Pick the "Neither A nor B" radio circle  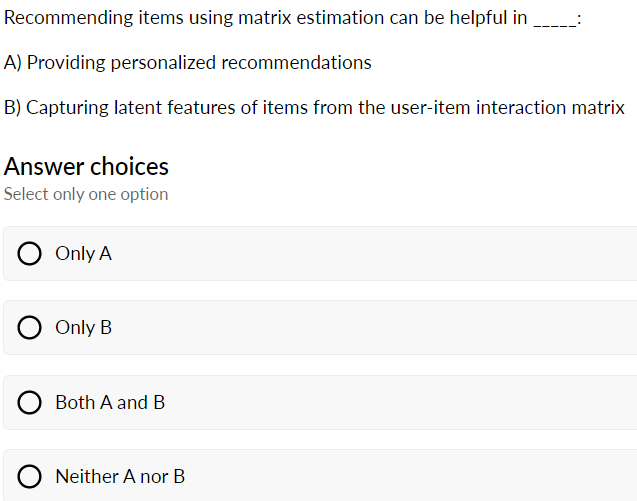click(29, 477)
